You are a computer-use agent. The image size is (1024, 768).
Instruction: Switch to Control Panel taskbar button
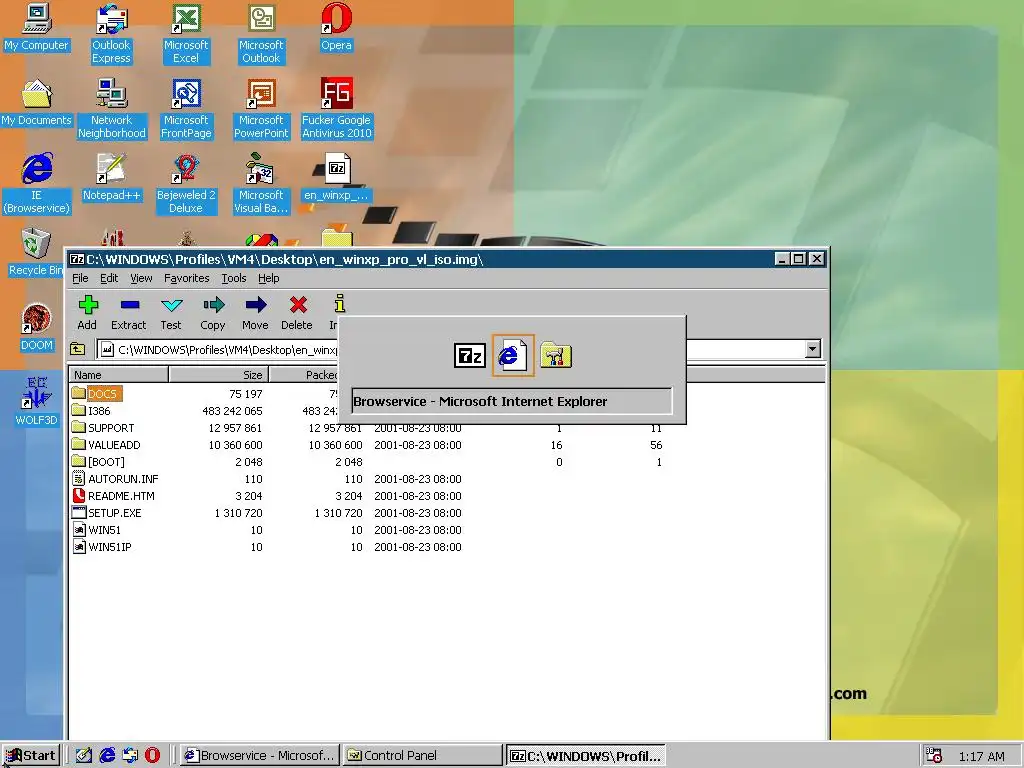pos(422,756)
